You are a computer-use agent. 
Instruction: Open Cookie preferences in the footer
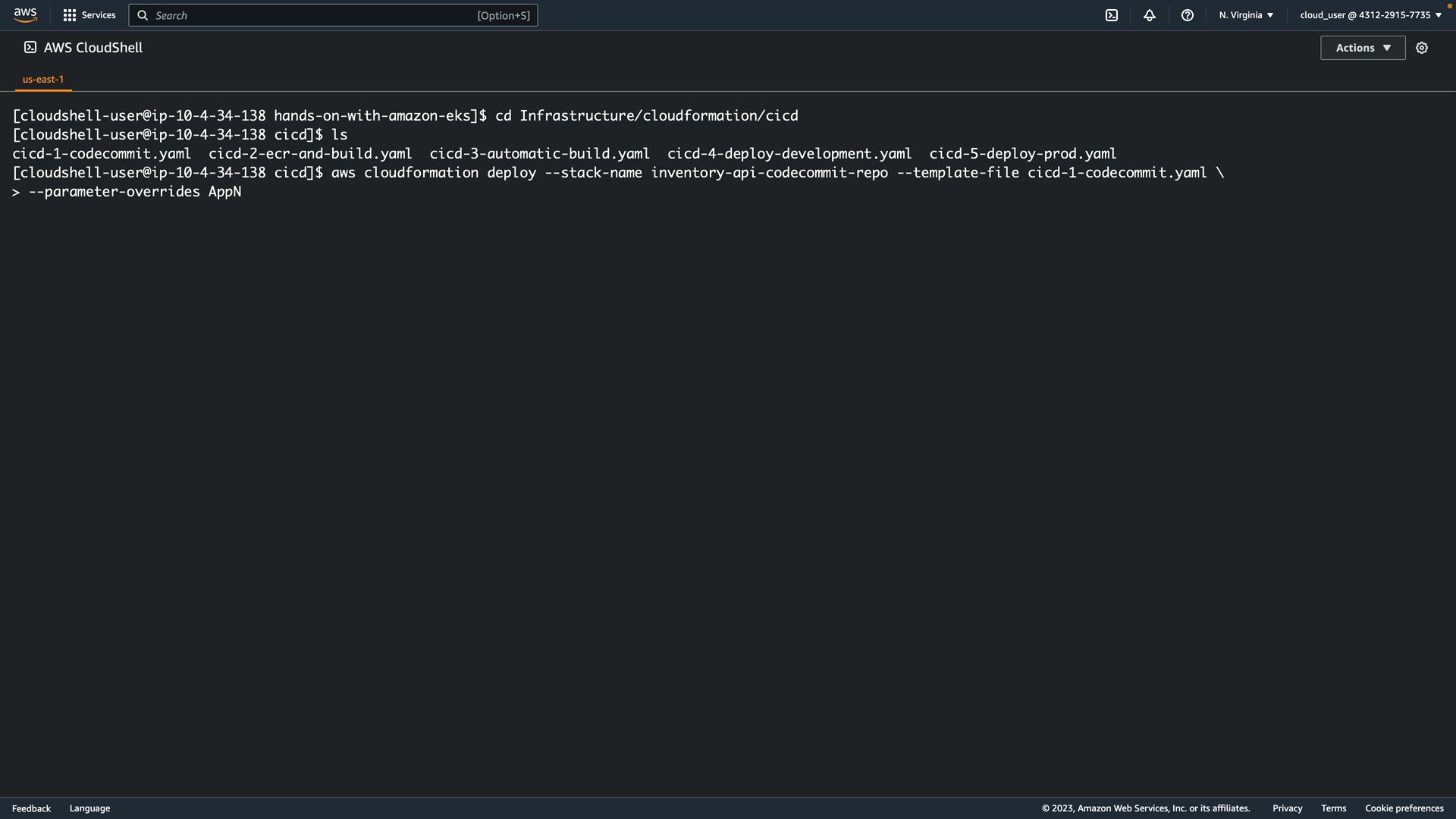(1404, 808)
